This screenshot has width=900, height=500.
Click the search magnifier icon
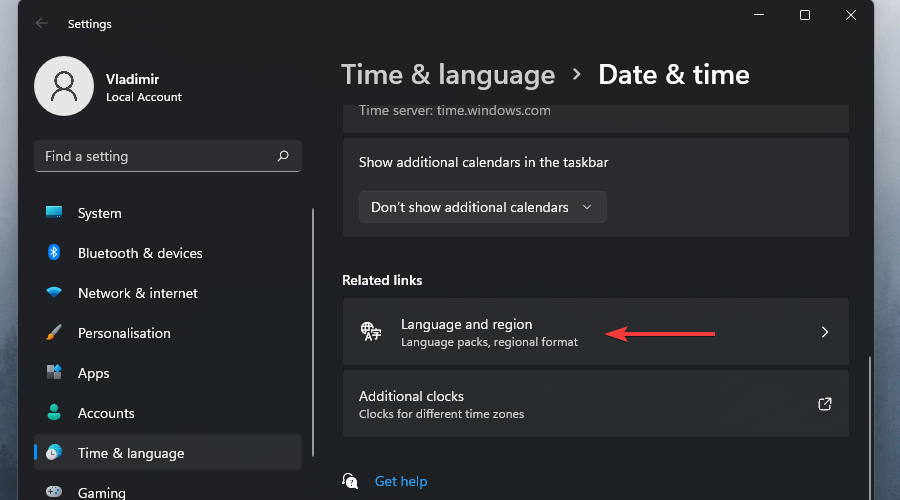click(283, 156)
